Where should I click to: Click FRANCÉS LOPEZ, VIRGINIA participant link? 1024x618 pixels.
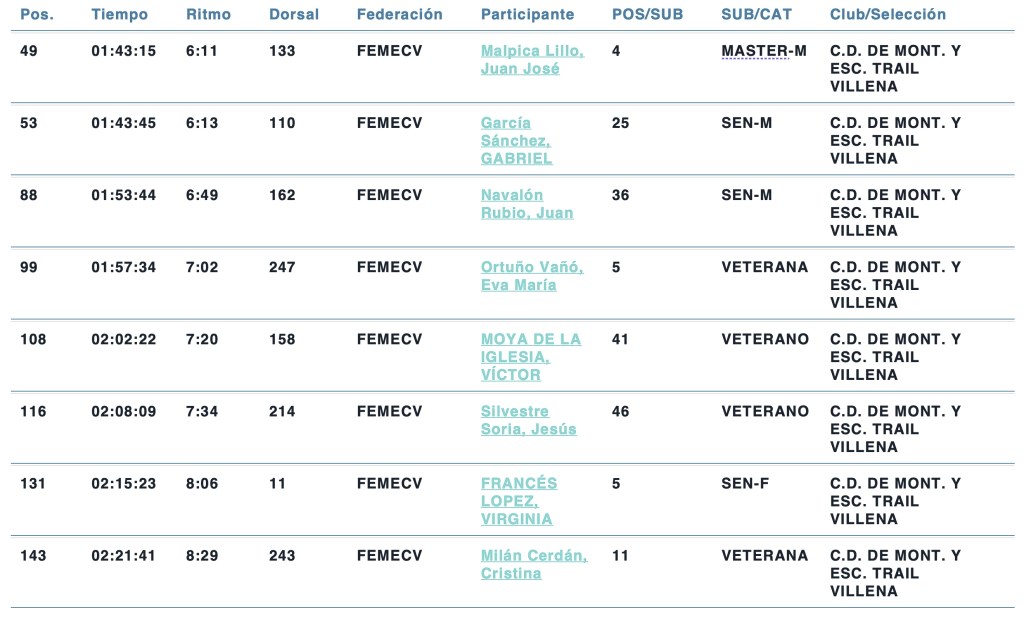(x=518, y=501)
